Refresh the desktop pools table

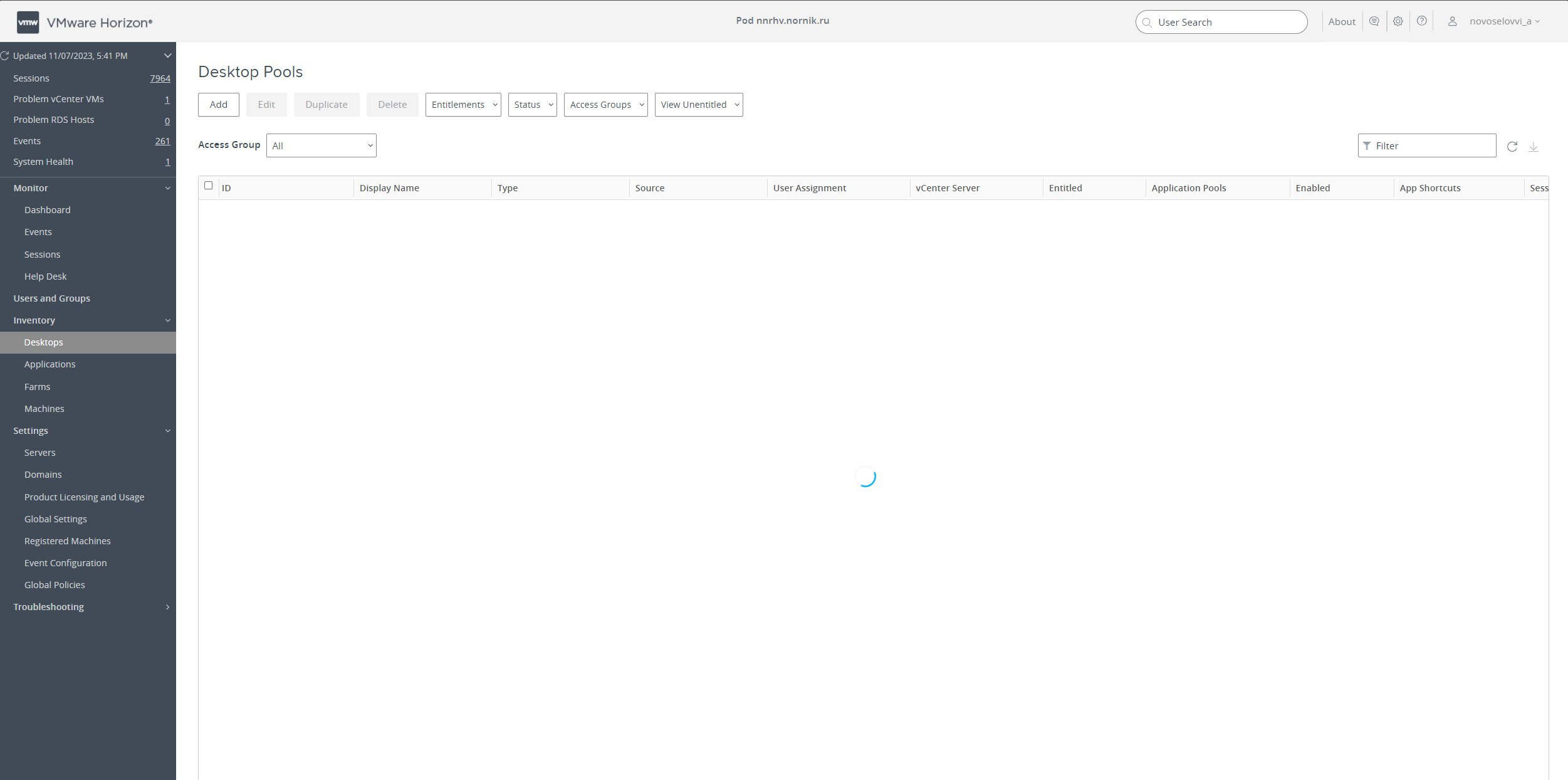[x=1512, y=146]
